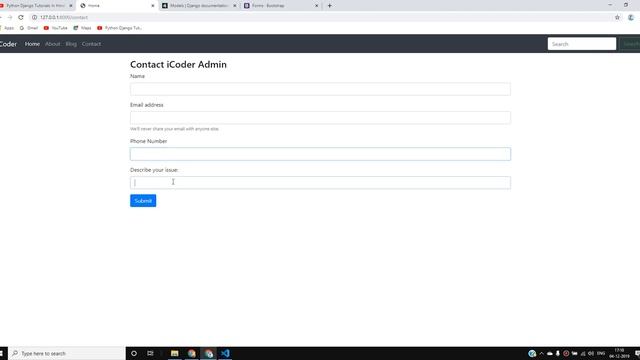This screenshot has width=640, height=360.
Task: Open the Maps bookmark
Action: (82, 28)
